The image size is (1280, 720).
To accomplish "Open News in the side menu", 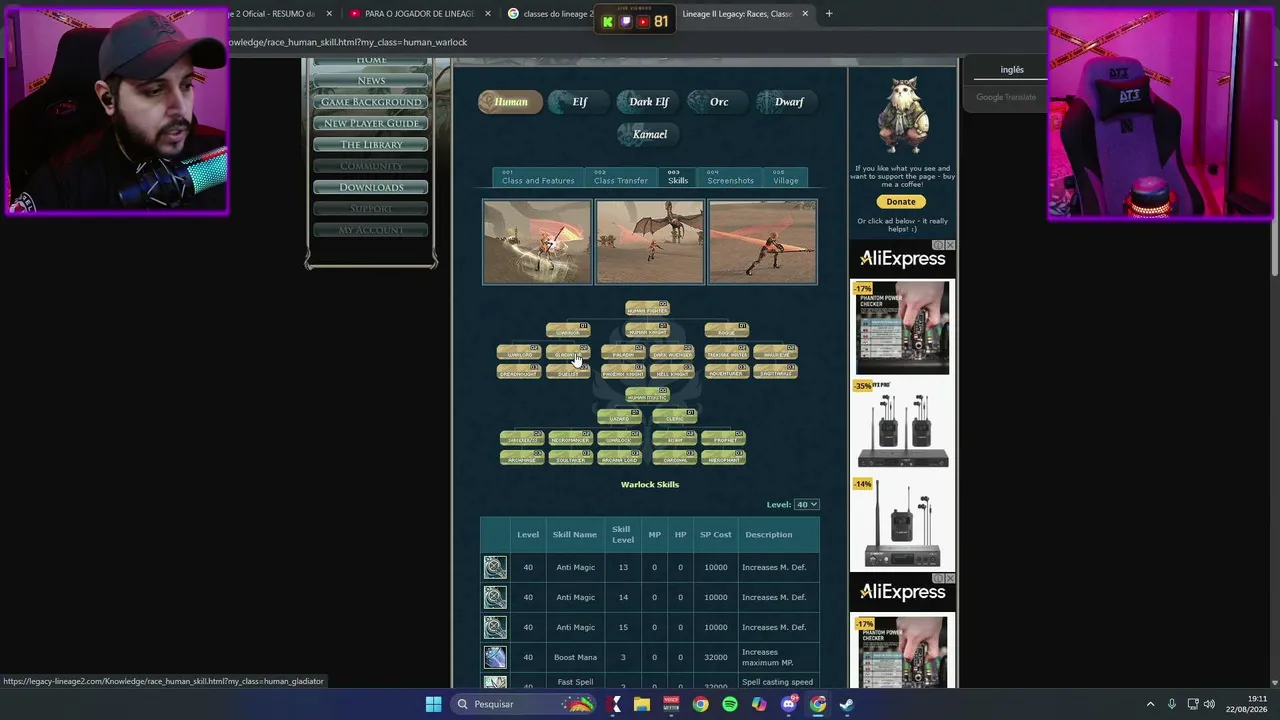I will 371,81.
